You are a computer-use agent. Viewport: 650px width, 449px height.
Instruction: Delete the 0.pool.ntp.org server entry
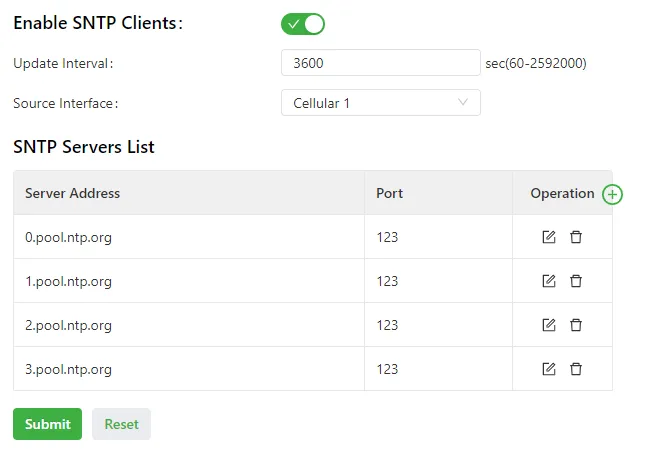point(576,237)
